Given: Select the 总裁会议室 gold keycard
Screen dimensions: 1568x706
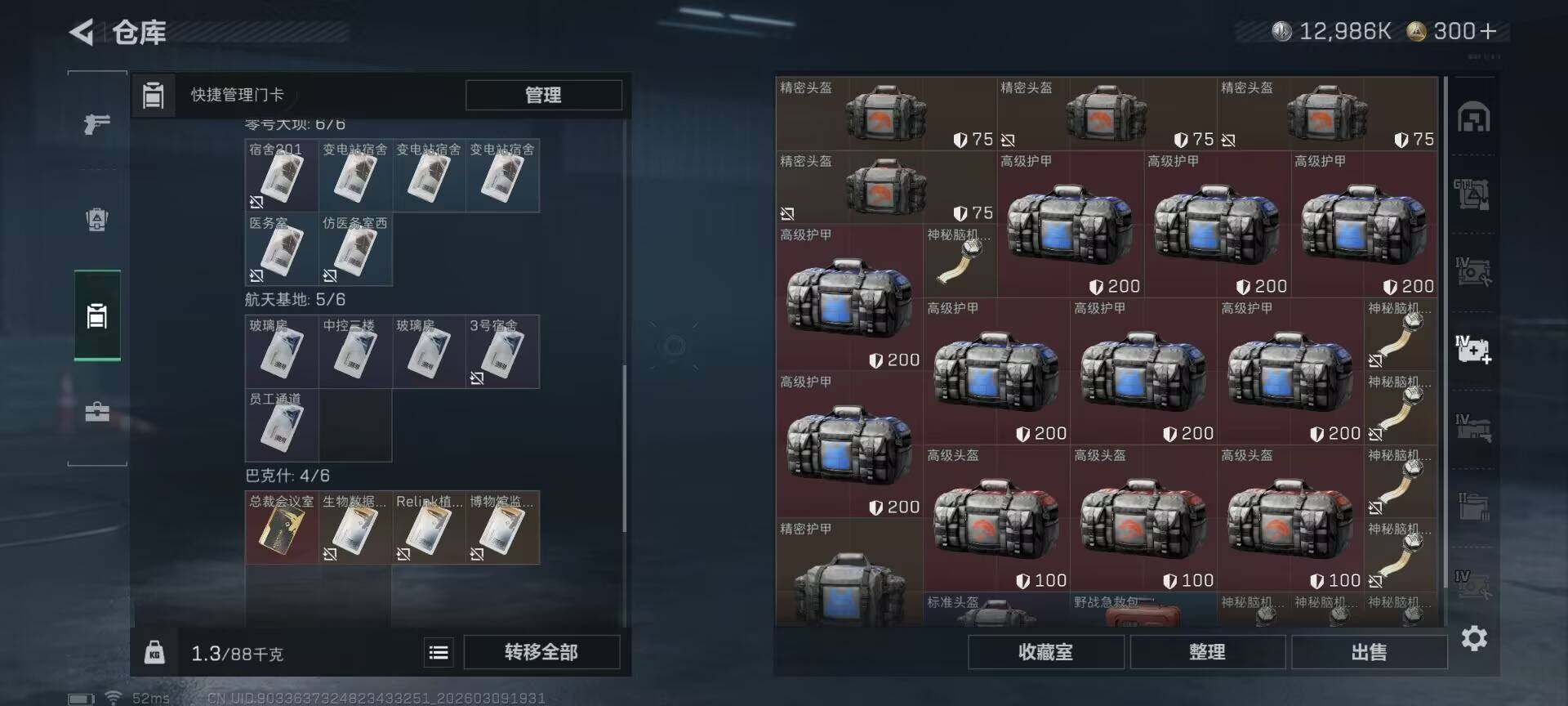Looking at the screenshot, I should coord(282,527).
